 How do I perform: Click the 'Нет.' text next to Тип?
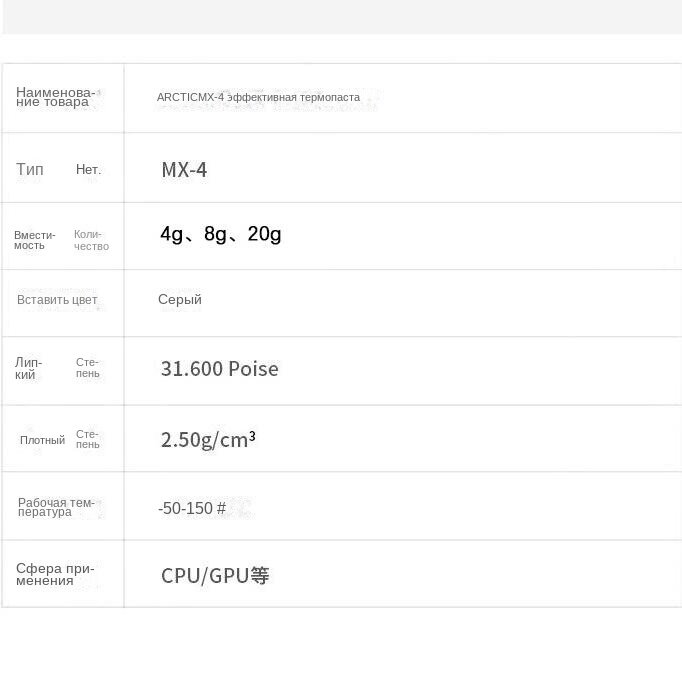point(88,170)
